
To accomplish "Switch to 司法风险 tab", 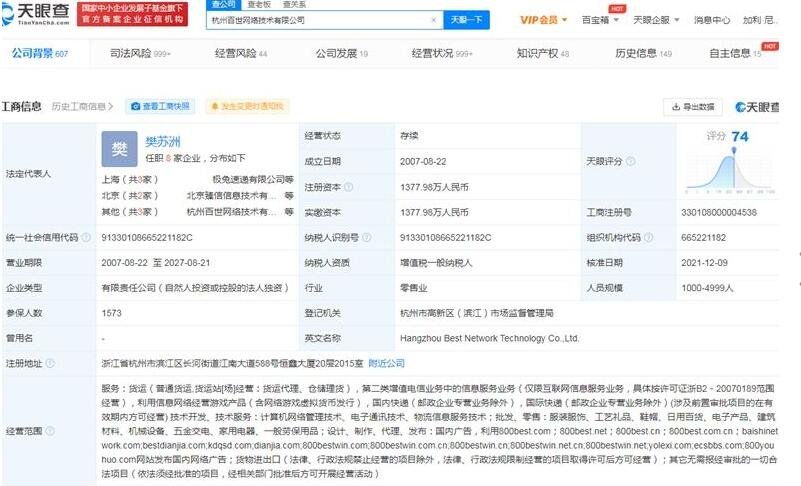I will tap(140, 53).
